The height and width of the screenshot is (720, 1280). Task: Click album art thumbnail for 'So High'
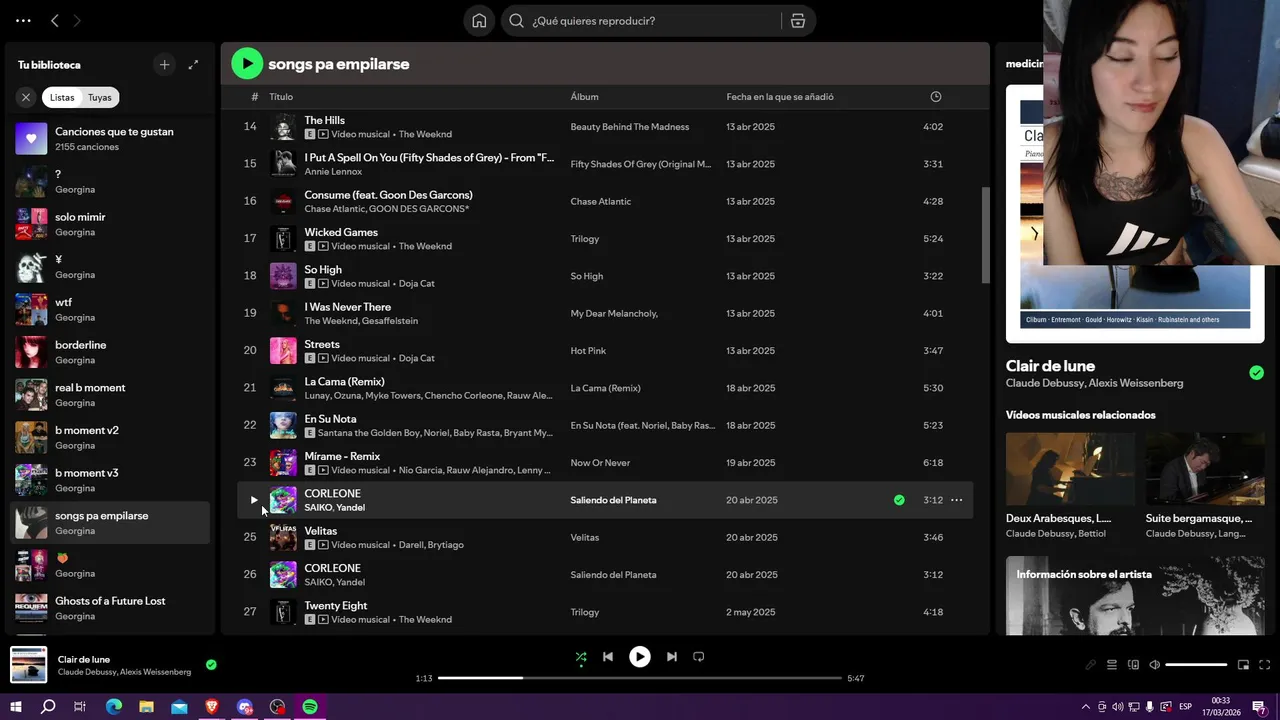coord(283,276)
